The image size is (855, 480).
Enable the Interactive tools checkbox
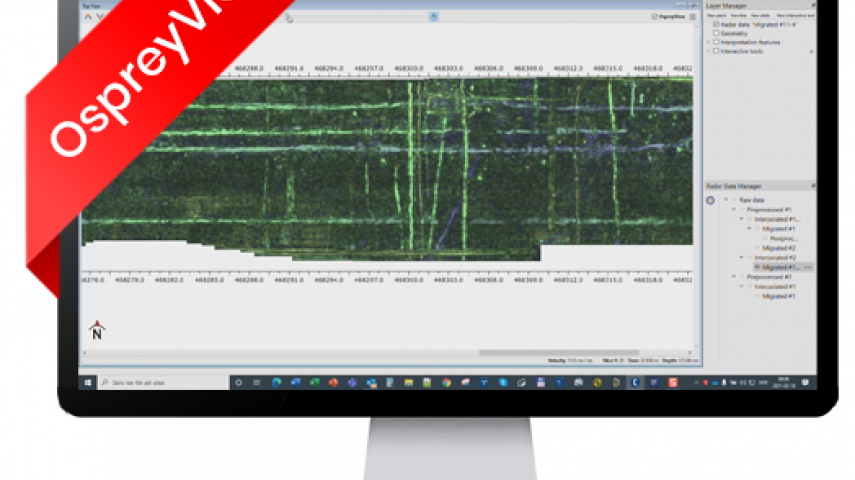point(716,51)
